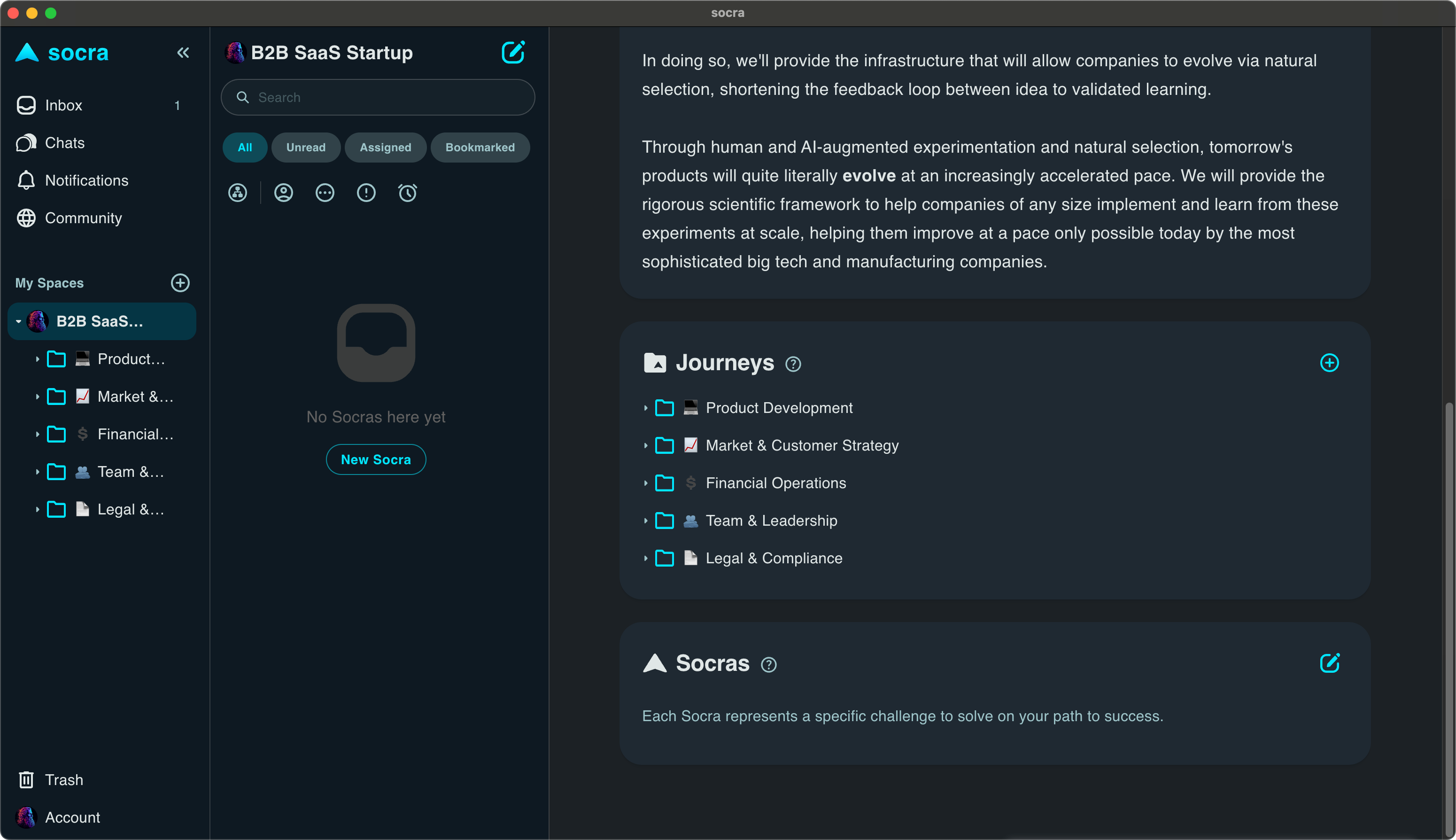Open the Inbox menu item
The height and width of the screenshot is (840, 1456).
pyautogui.click(x=63, y=106)
